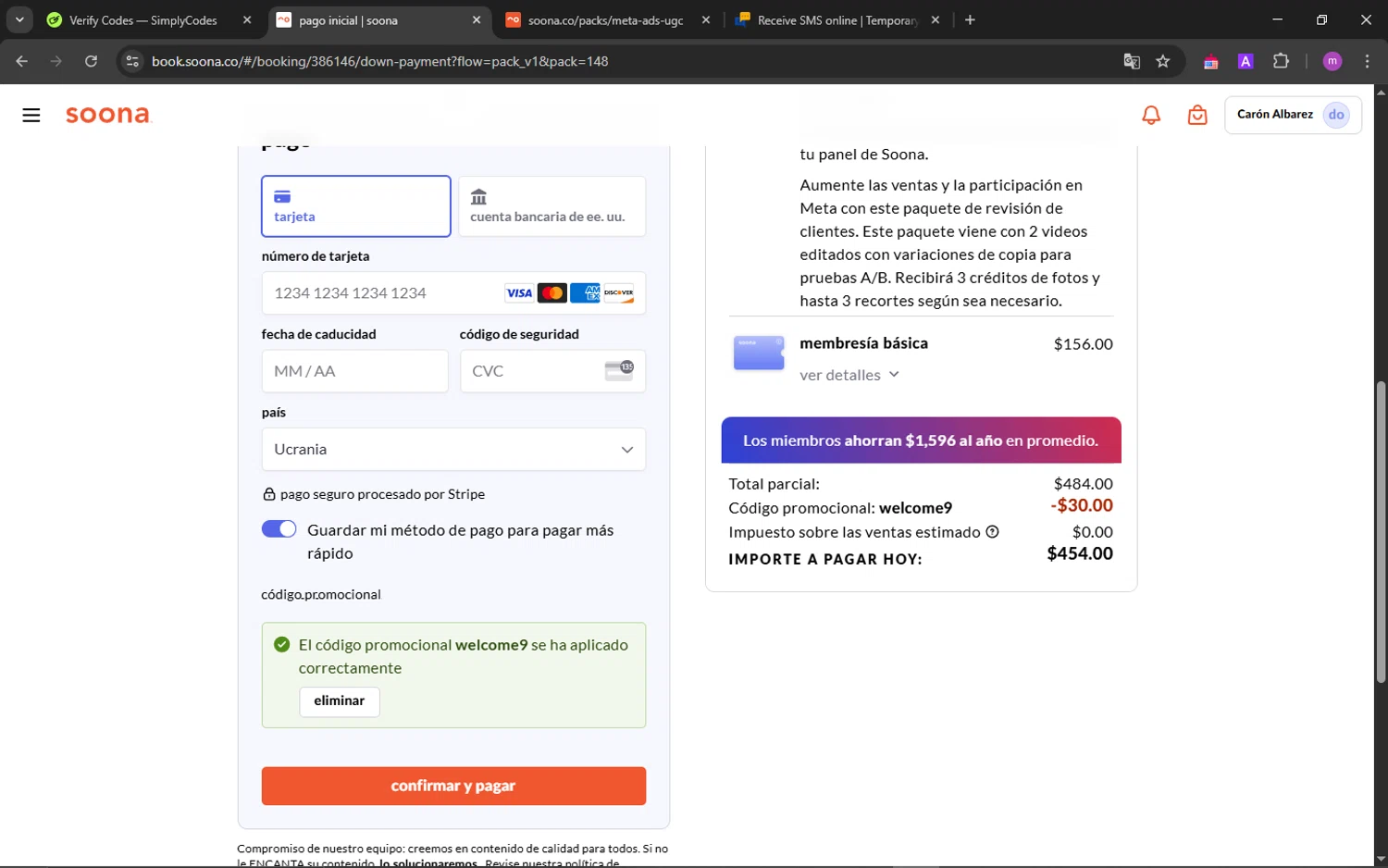Select cuenta bancaria de ee. uu. option
The height and width of the screenshot is (868, 1388).
[552, 206]
